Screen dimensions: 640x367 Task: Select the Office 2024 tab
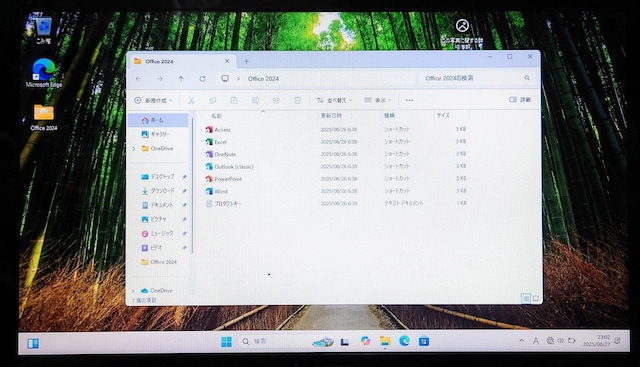[x=182, y=61]
